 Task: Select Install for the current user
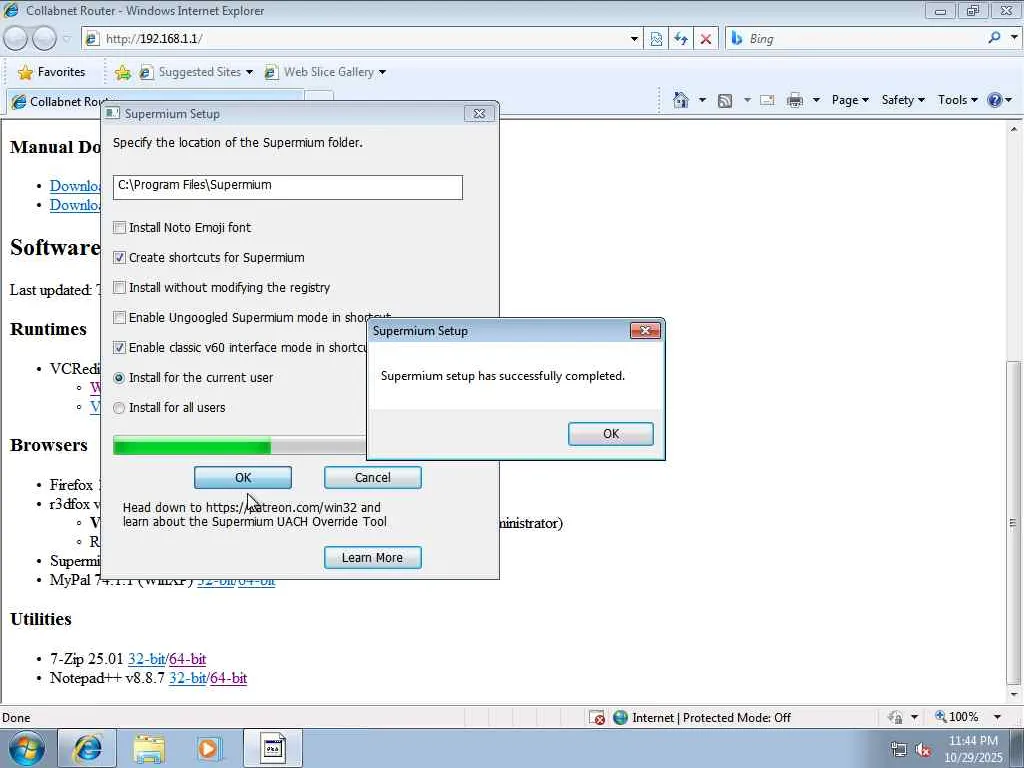[119, 377]
